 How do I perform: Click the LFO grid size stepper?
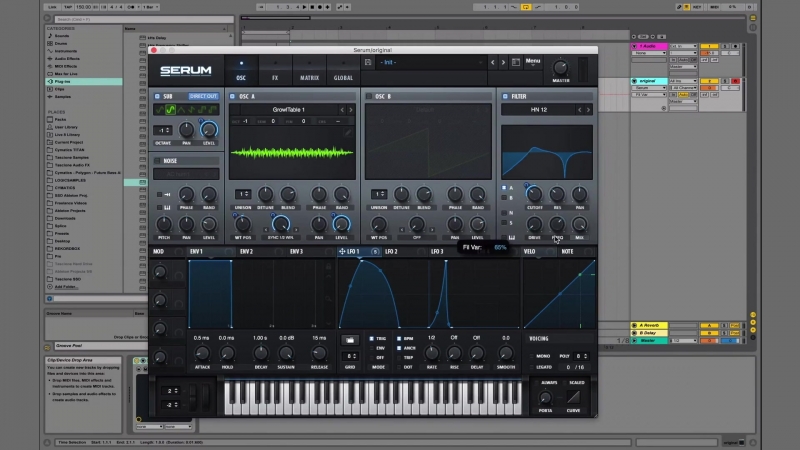tap(349, 356)
